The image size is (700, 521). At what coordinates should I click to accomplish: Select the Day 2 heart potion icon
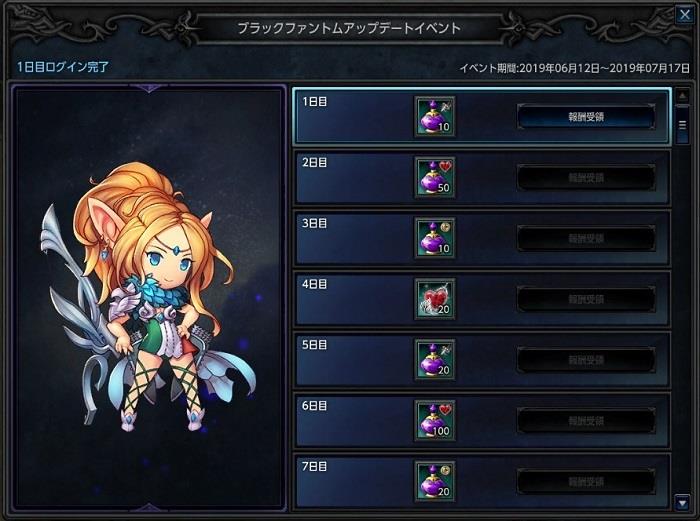[x=435, y=177]
